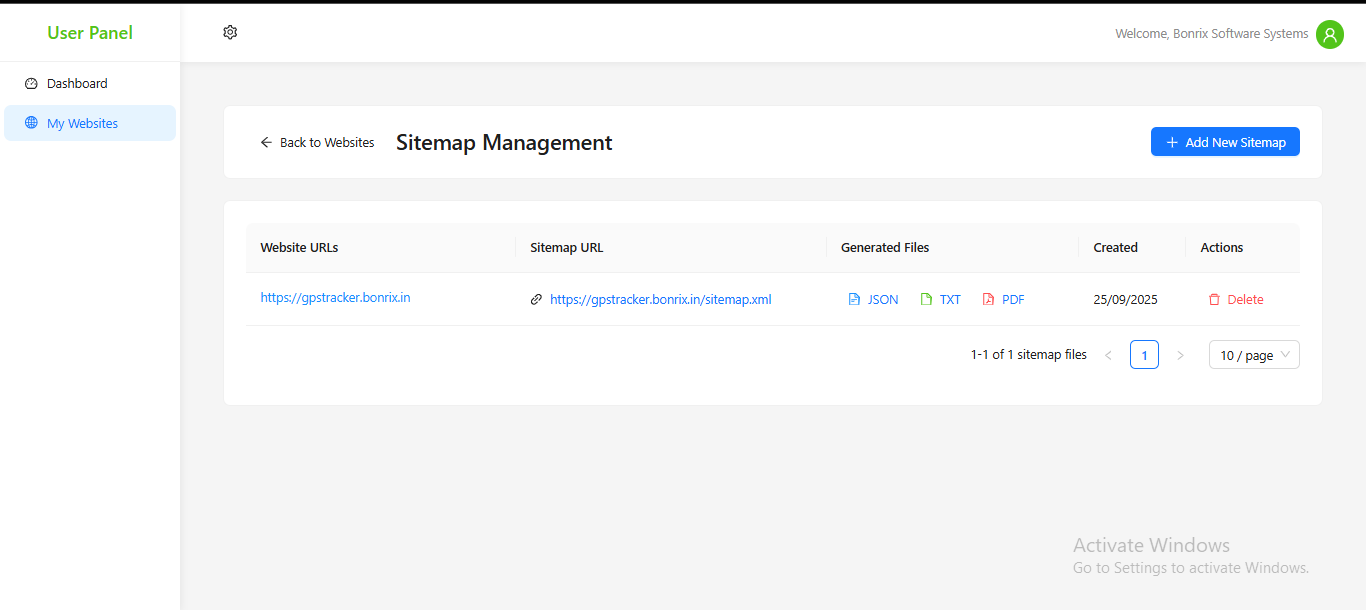The width and height of the screenshot is (1366, 610).
Task: Switch to My Websites in the sidebar
Action: (x=82, y=122)
